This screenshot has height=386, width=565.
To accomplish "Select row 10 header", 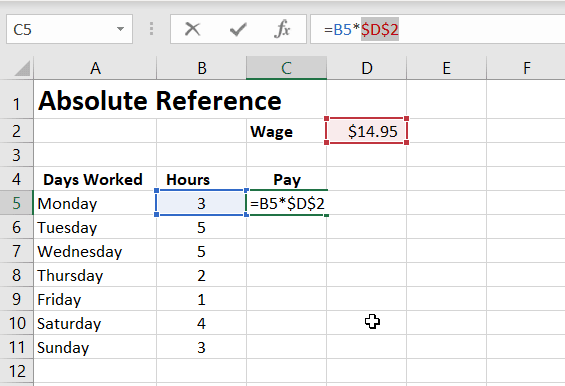I will point(17,323).
